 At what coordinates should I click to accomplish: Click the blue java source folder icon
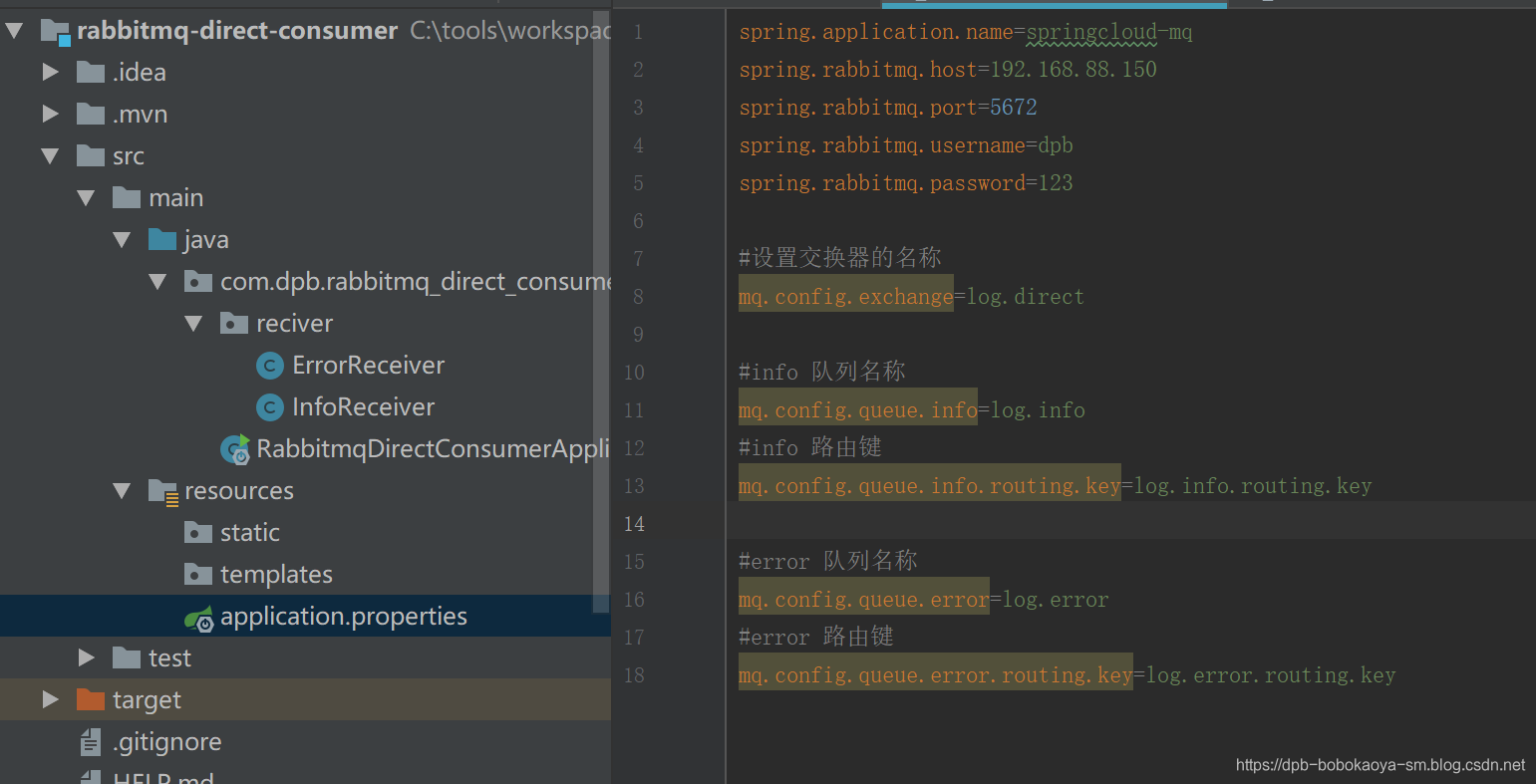162,239
